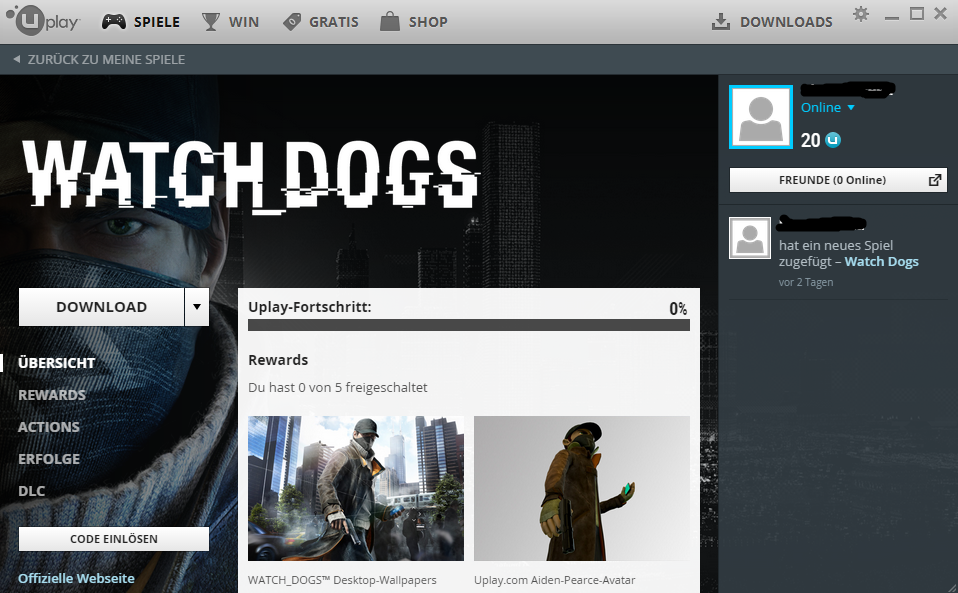Image resolution: width=958 pixels, height=593 pixels.
Task: Click 'Du hast 0 von 5 freigeschaltet'
Action: coord(338,387)
